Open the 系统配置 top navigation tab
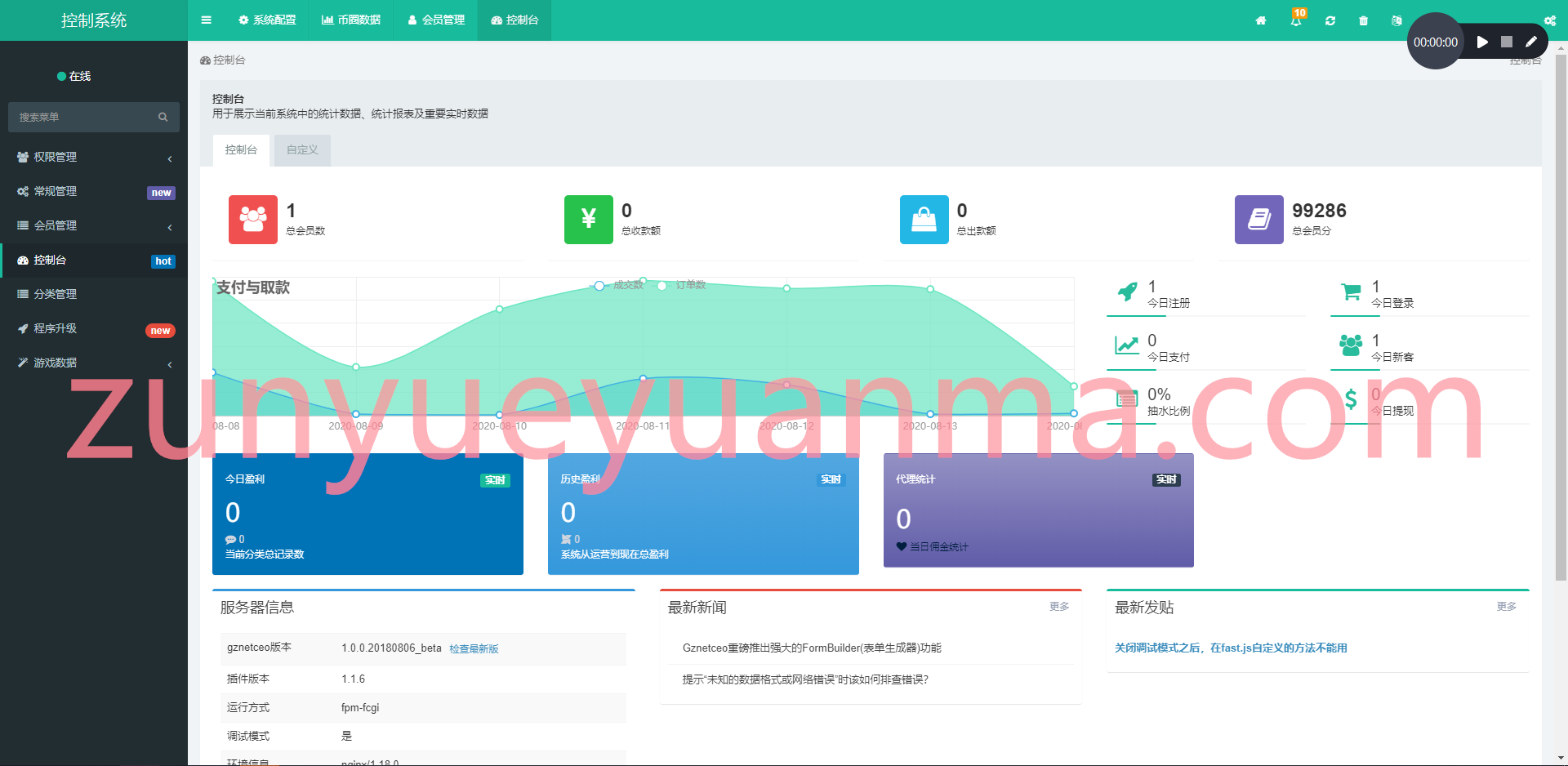 tap(267, 20)
